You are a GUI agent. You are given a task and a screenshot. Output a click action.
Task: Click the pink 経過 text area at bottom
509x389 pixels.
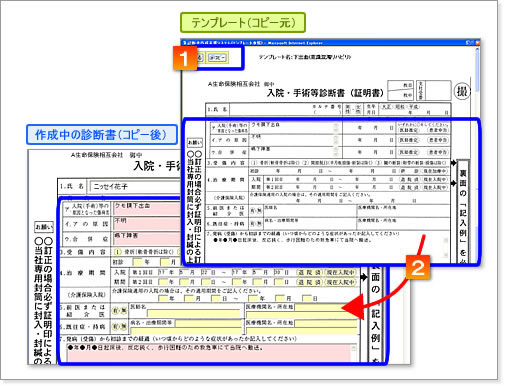(210, 353)
